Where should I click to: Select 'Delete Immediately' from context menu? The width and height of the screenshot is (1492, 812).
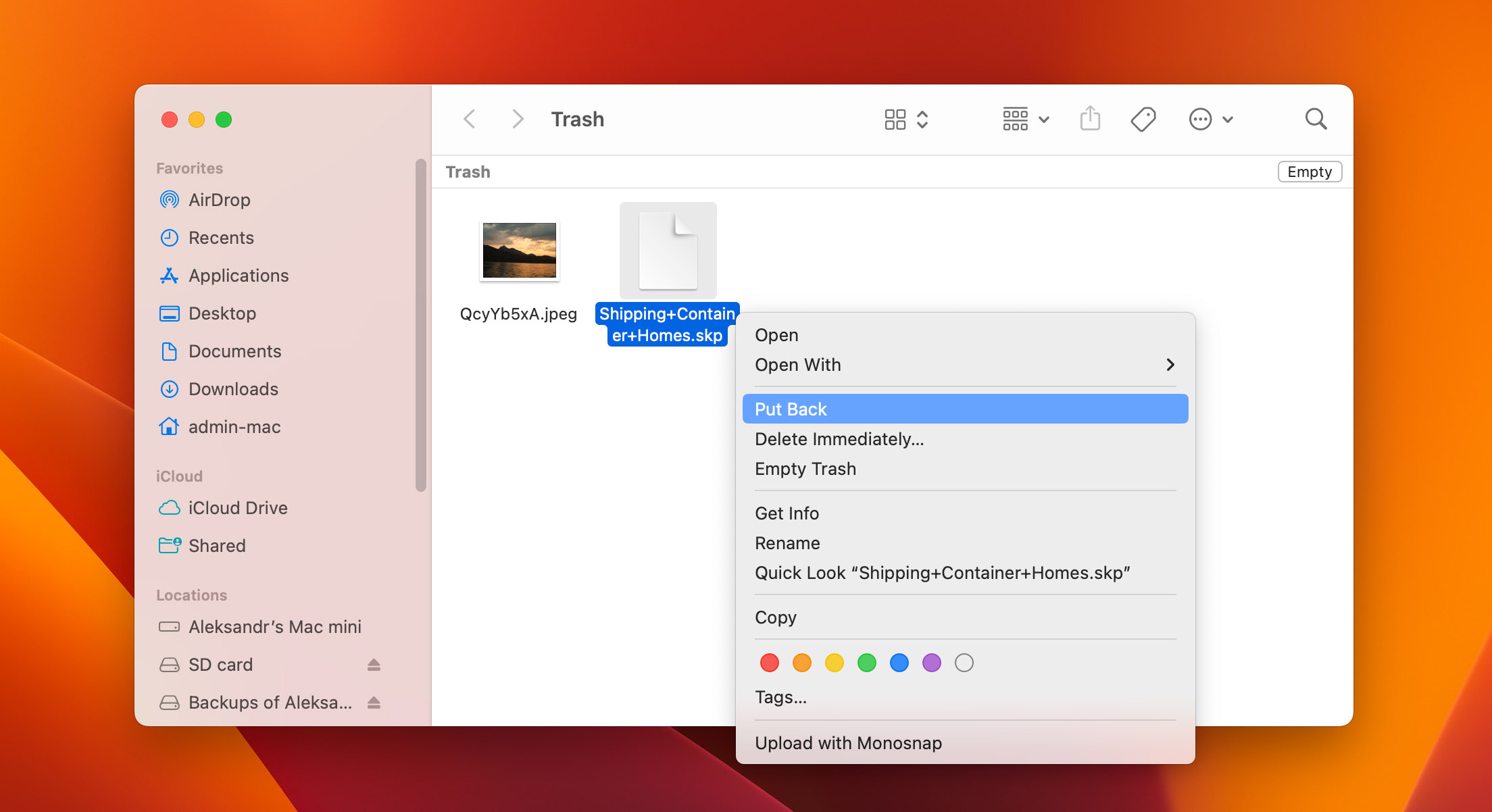838,439
